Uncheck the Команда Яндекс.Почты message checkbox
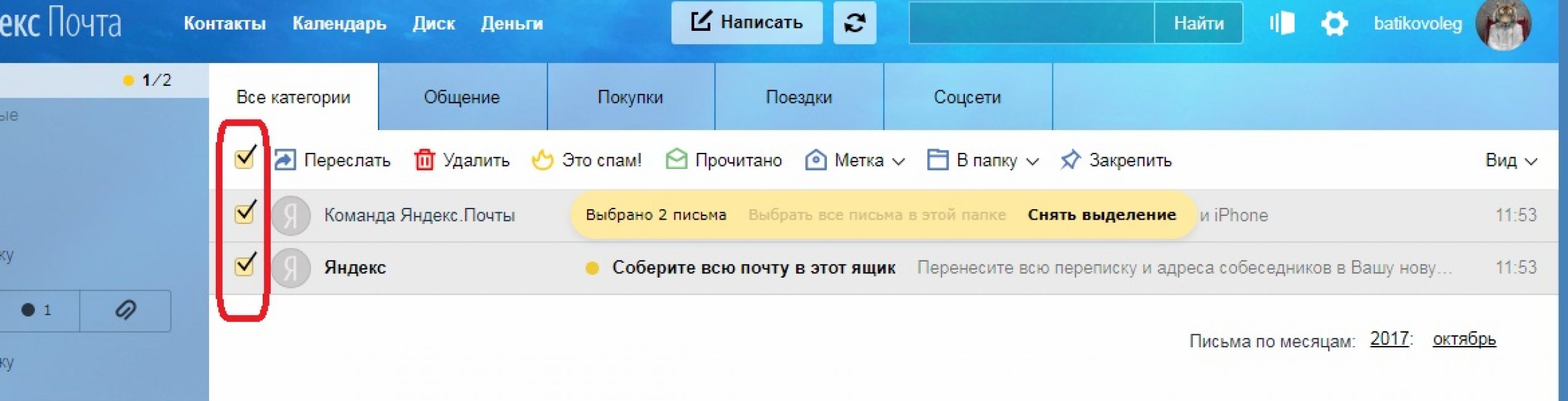This screenshot has height=401, width=1568. coord(245,213)
